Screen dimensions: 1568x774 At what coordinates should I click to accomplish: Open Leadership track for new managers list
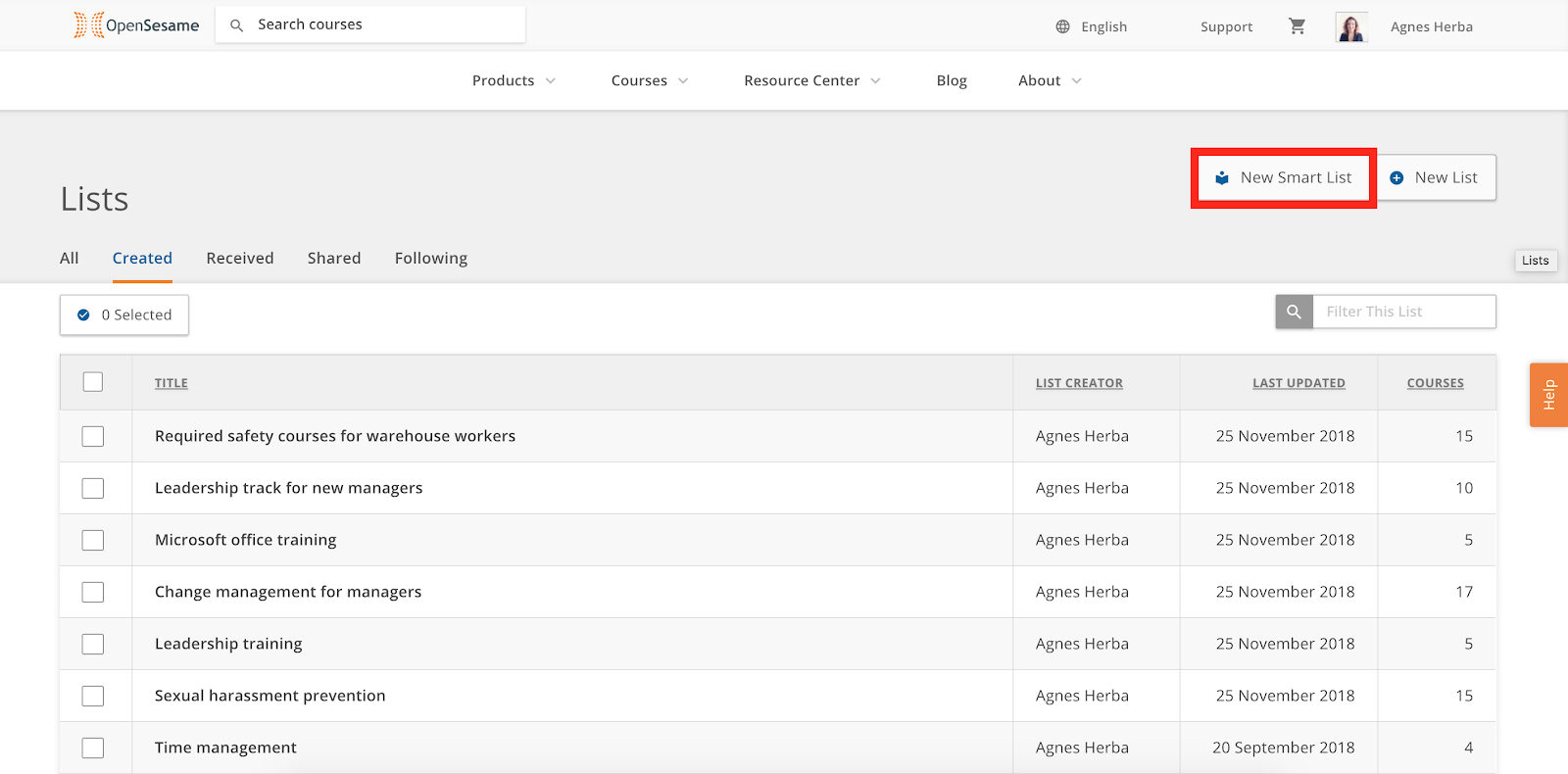pyautogui.click(x=288, y=488)
